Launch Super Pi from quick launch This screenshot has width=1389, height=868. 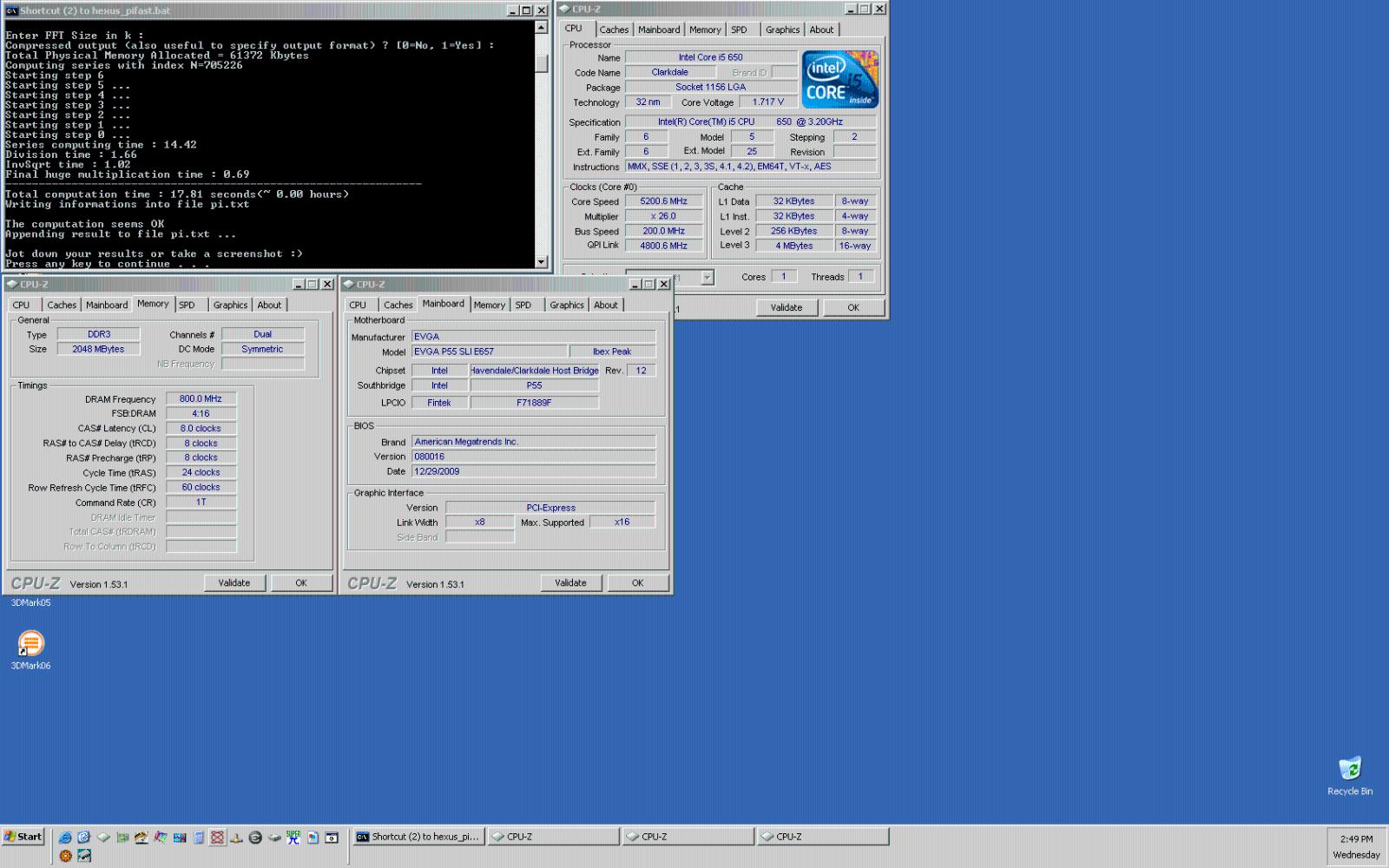coord(293,838)
